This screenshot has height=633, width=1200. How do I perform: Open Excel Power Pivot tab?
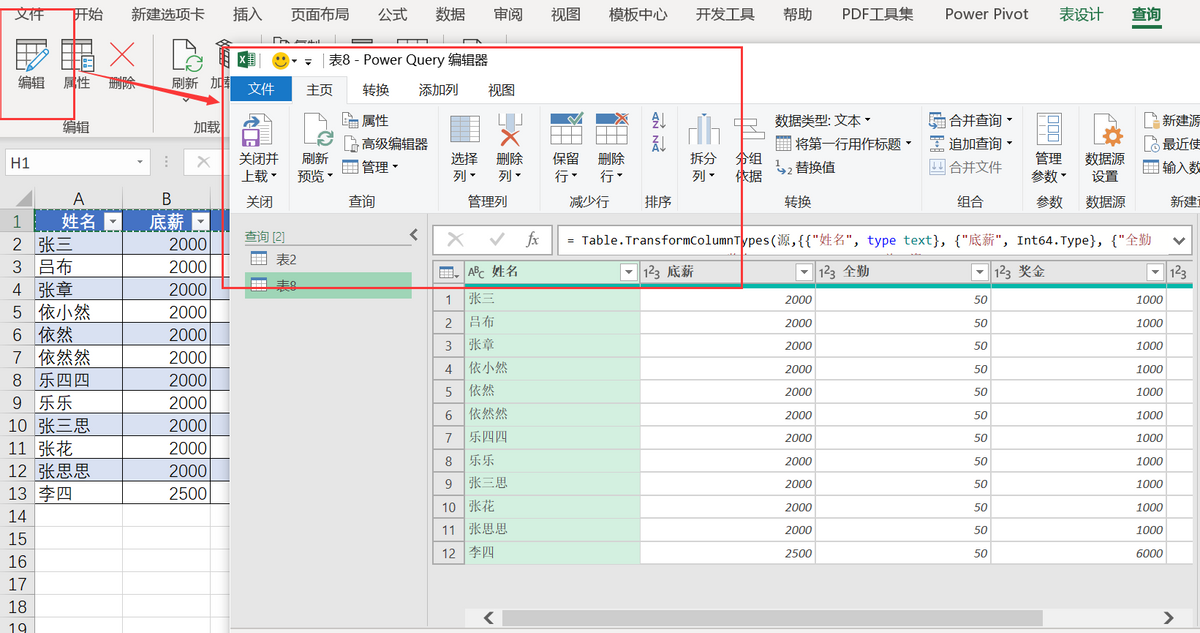click(x=987, y=14)
